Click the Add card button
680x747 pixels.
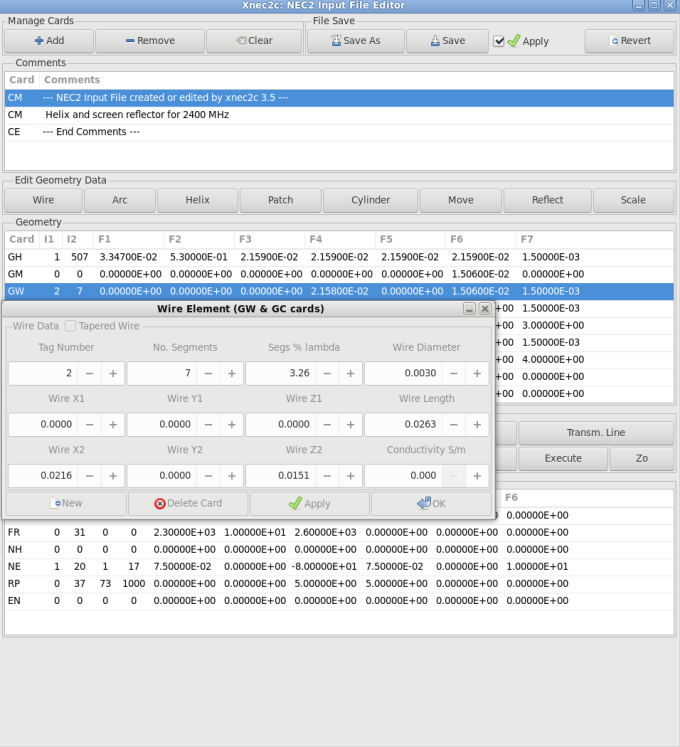coord(49,41)
